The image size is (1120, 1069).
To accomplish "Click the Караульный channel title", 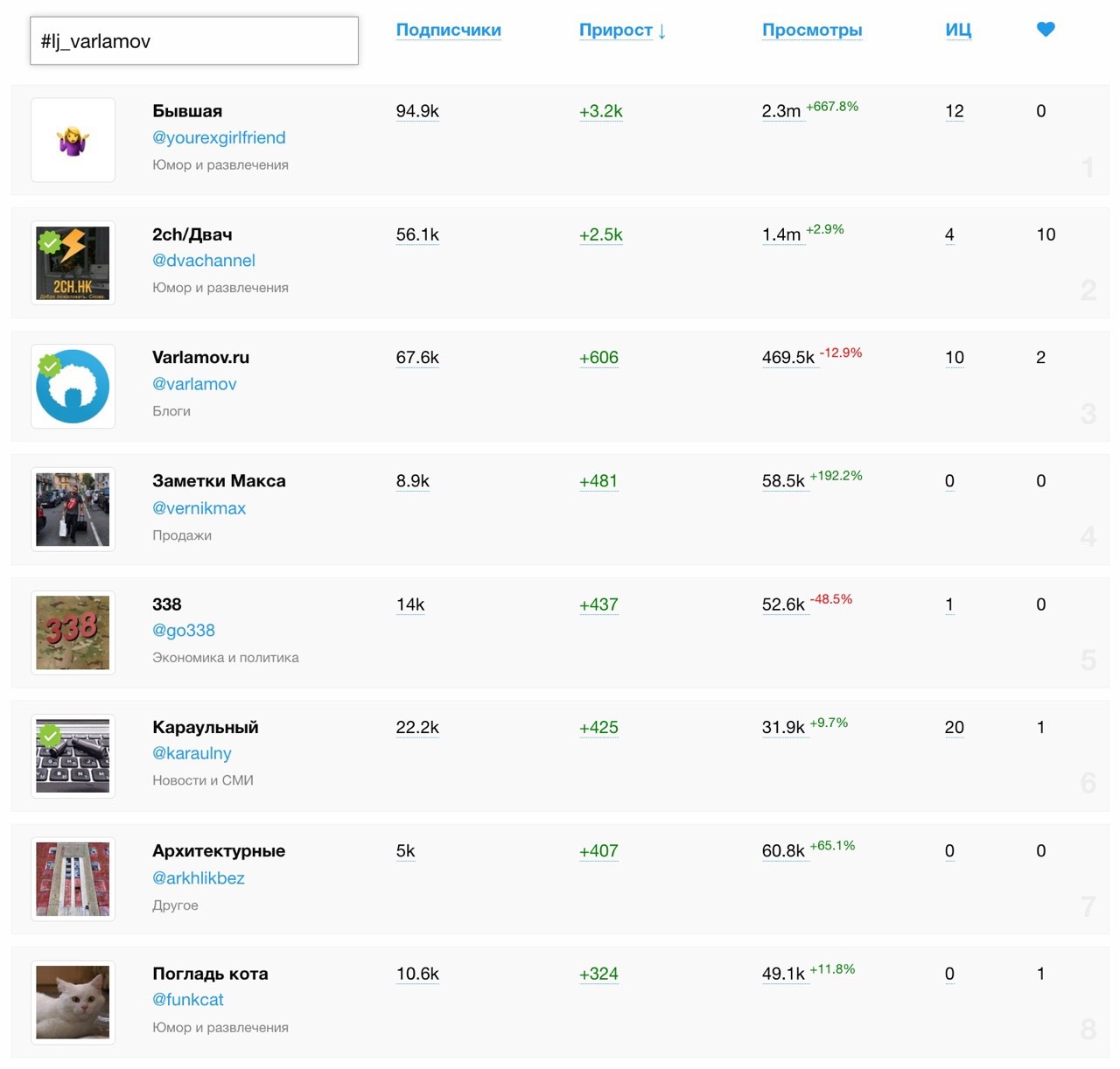I will coord(206,727).
